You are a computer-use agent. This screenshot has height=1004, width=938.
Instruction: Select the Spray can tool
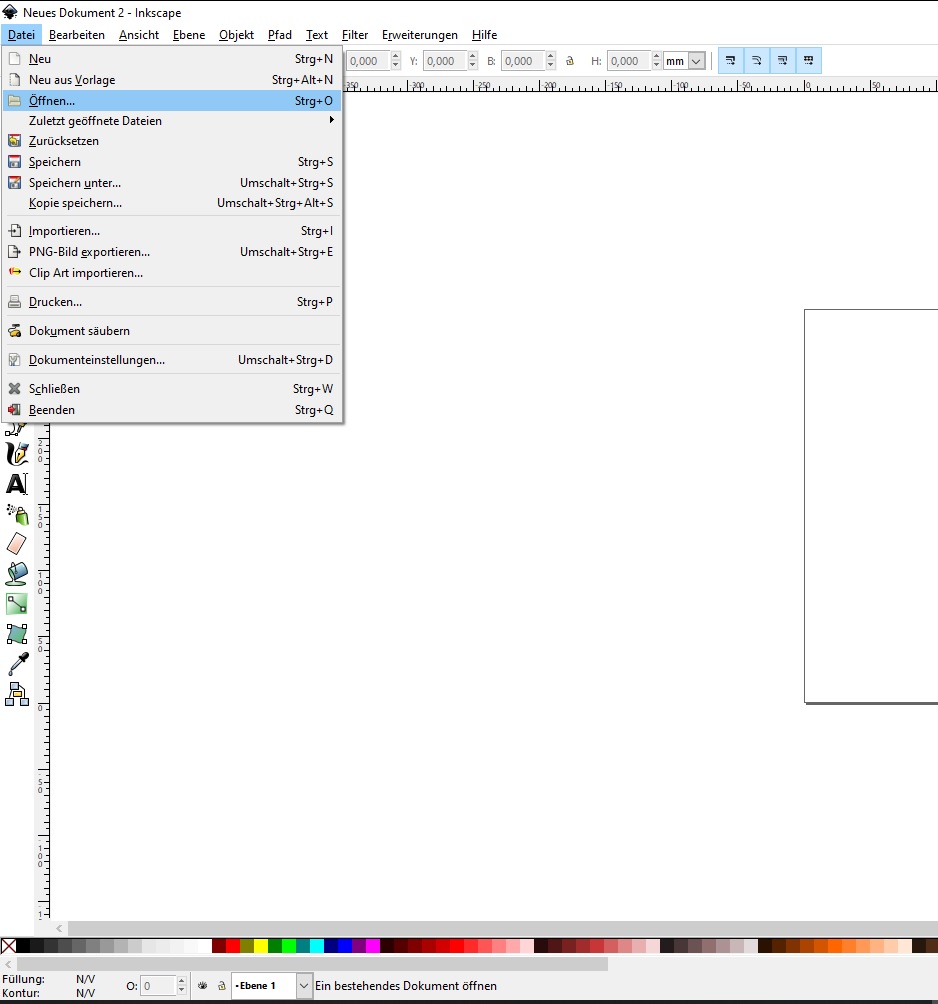17,514
